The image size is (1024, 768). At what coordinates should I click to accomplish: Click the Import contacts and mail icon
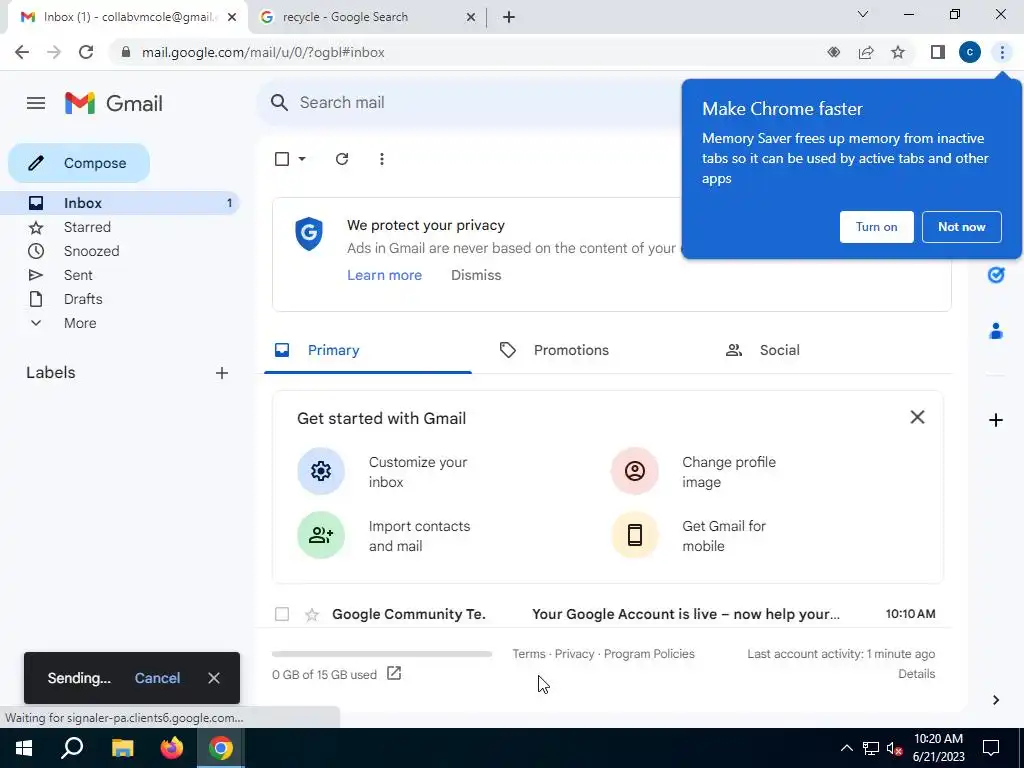321,536
